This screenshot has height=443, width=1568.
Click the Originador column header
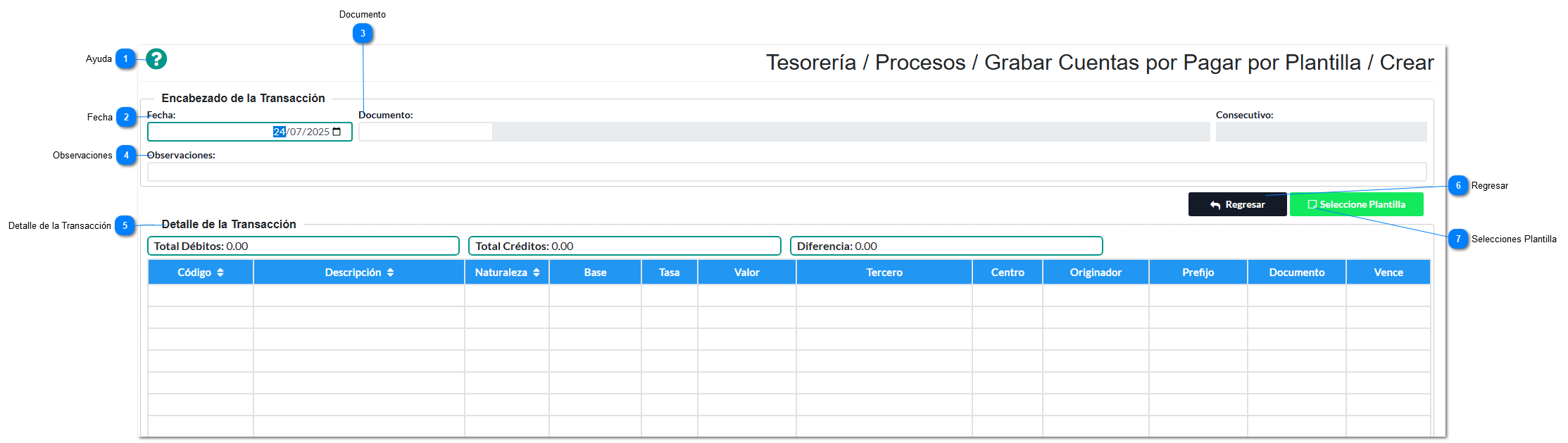(x=1096, y=273)
